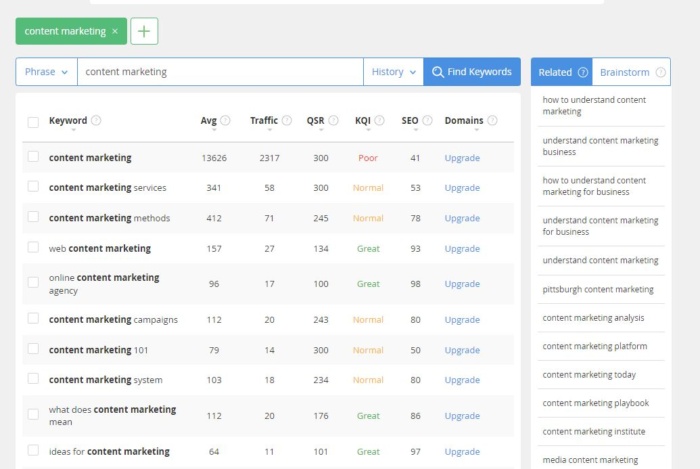The image size is (700, 469).
Task: Focus the keyword search input field
Action: [221, 72]
